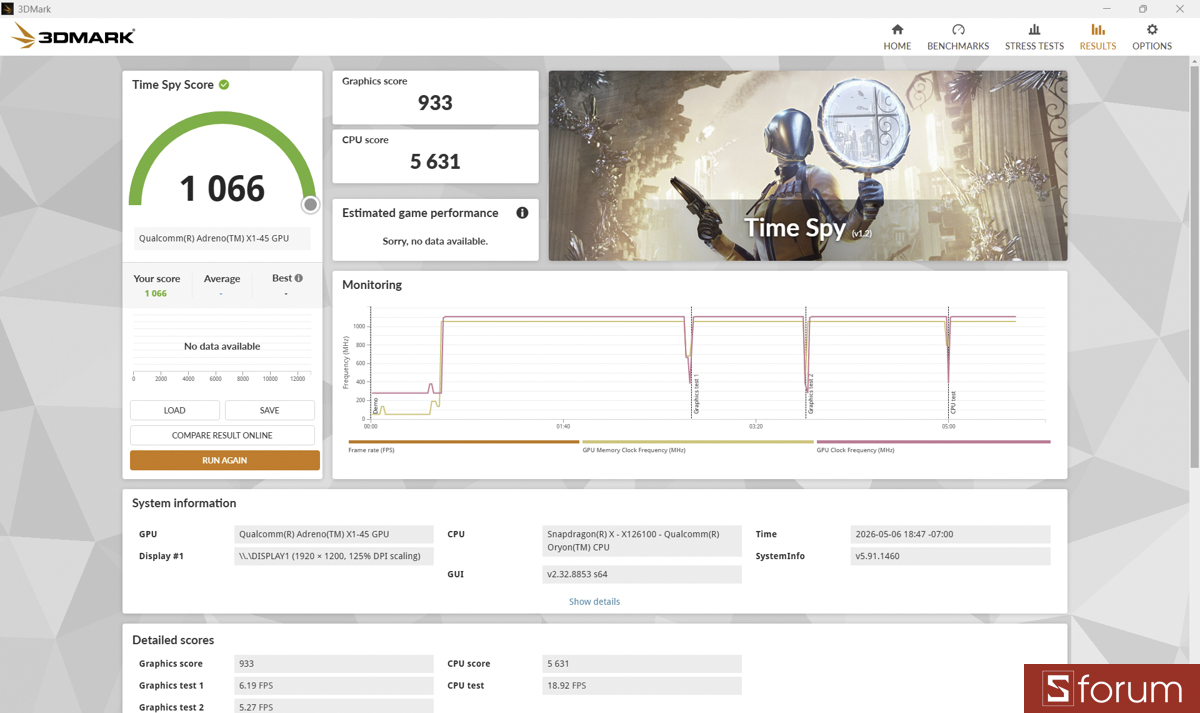1200x713 pixels.
Task: Select the RESULTS tab
Action: point(1098,37)
